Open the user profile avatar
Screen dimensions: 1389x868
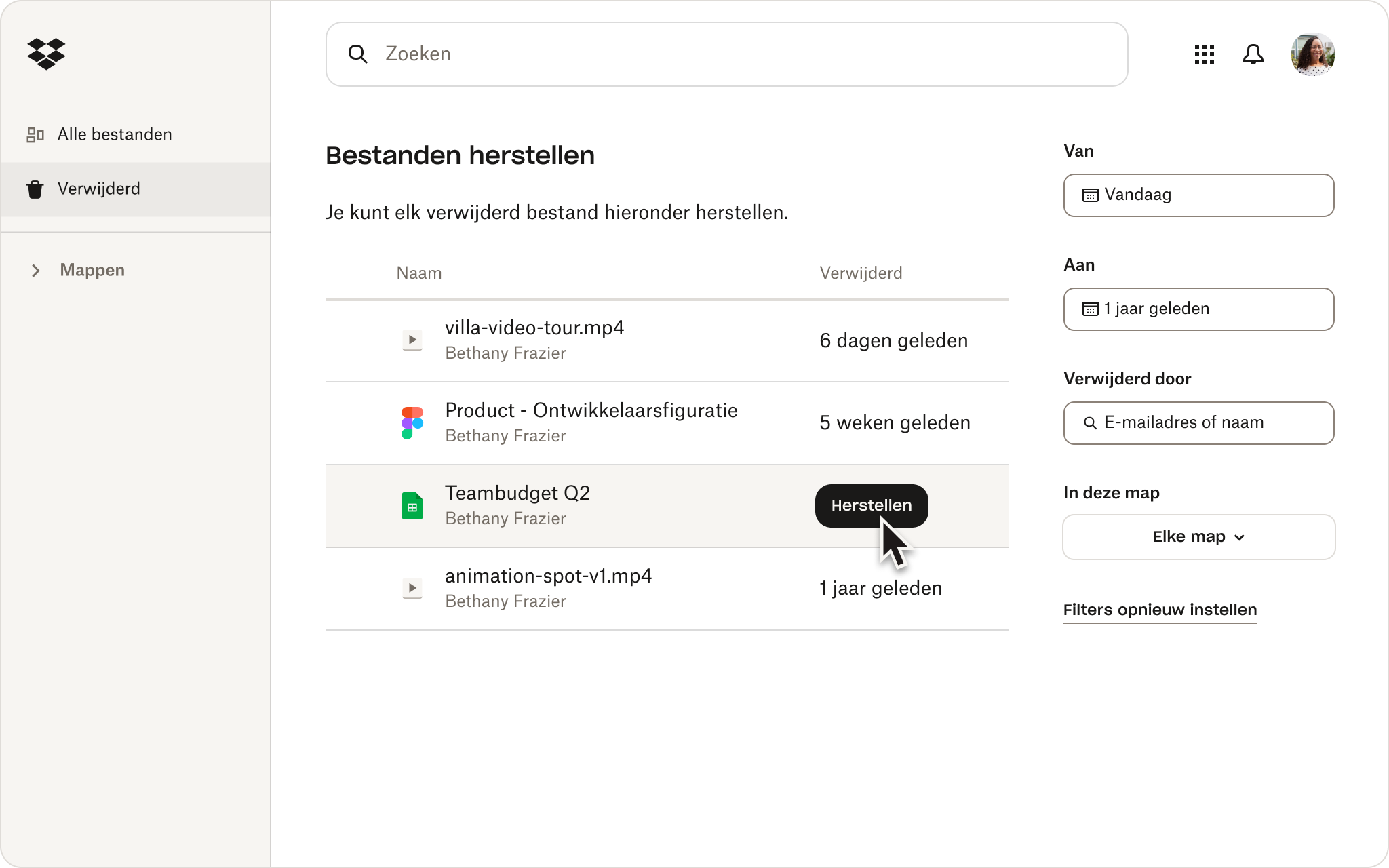tap(1312, 54)
